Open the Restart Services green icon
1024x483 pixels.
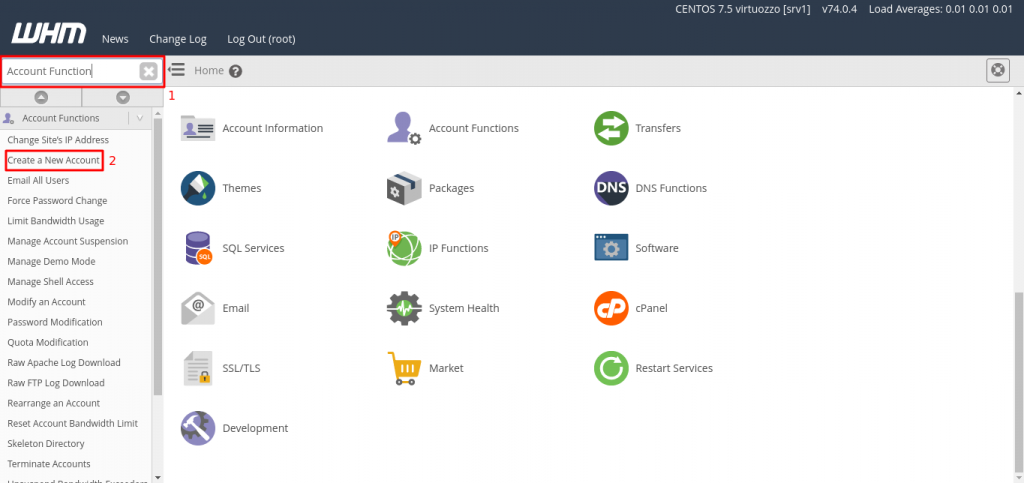click(611, 369)
